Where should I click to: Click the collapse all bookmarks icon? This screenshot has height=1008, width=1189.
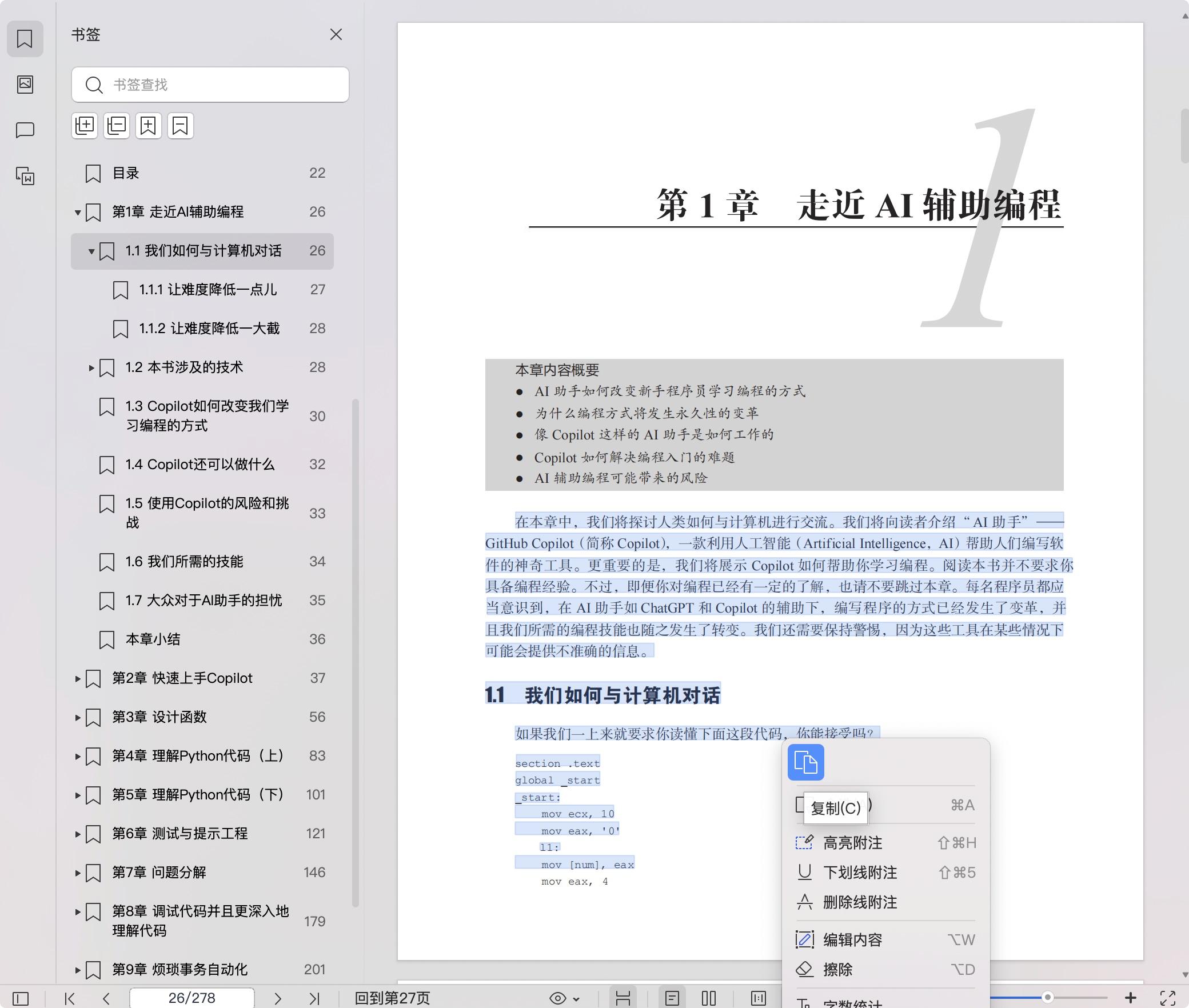coord(117,126)
